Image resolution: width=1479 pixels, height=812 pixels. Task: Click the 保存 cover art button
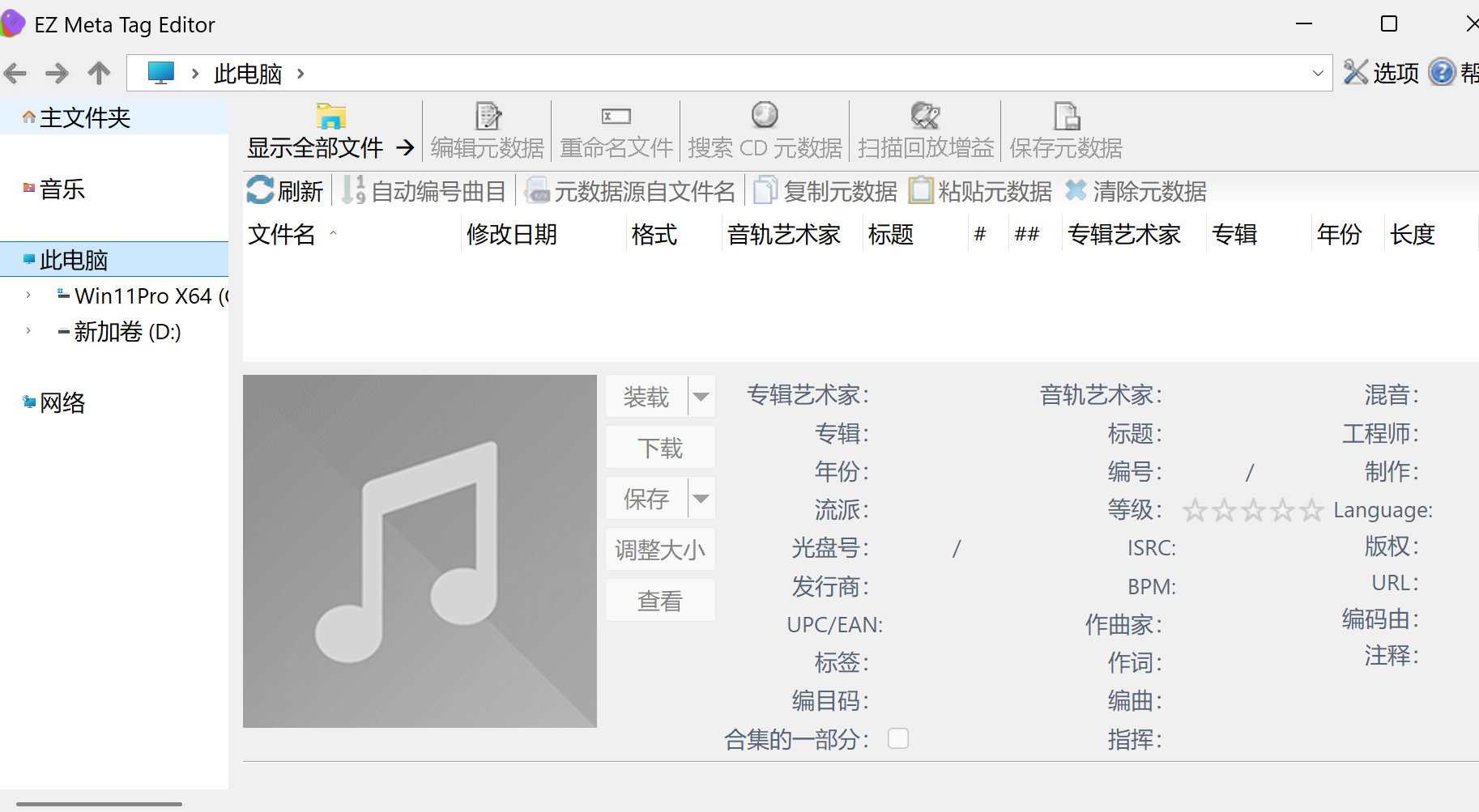click(x=646, y=499)
